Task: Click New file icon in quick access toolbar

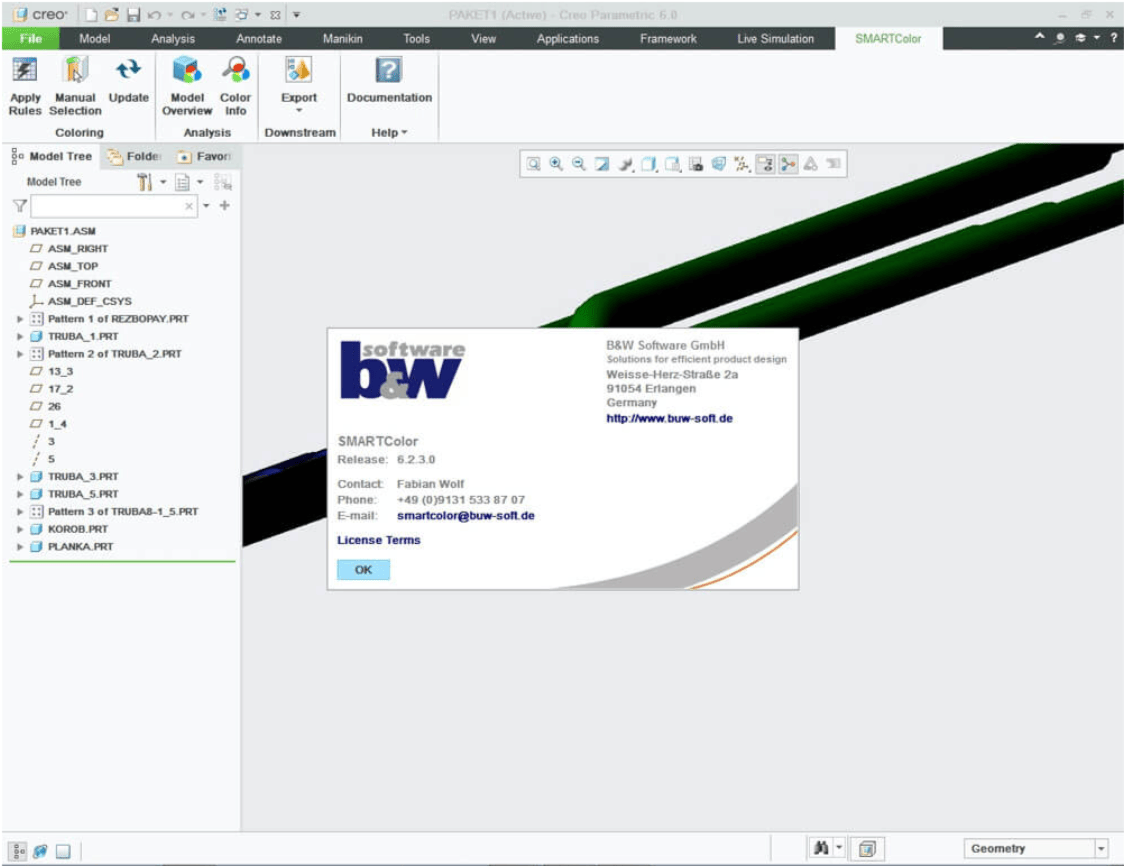Action: pos(91,14)
